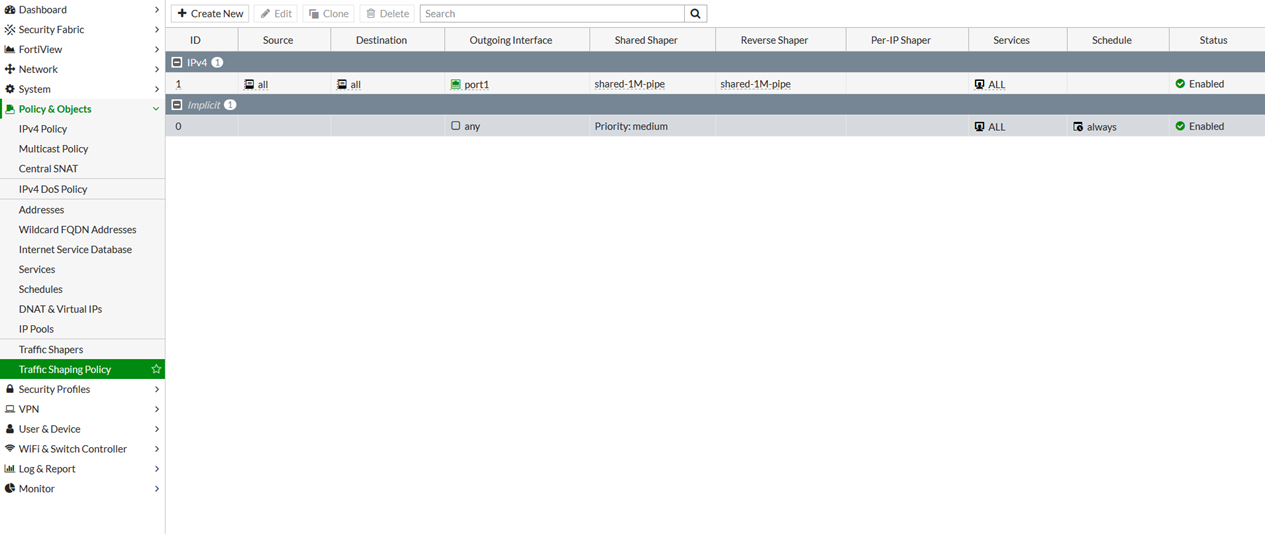This screenshot has width=1265, height=534.
Task: Expand the VPN sidebar menu
Action: [x=157, y=409]
